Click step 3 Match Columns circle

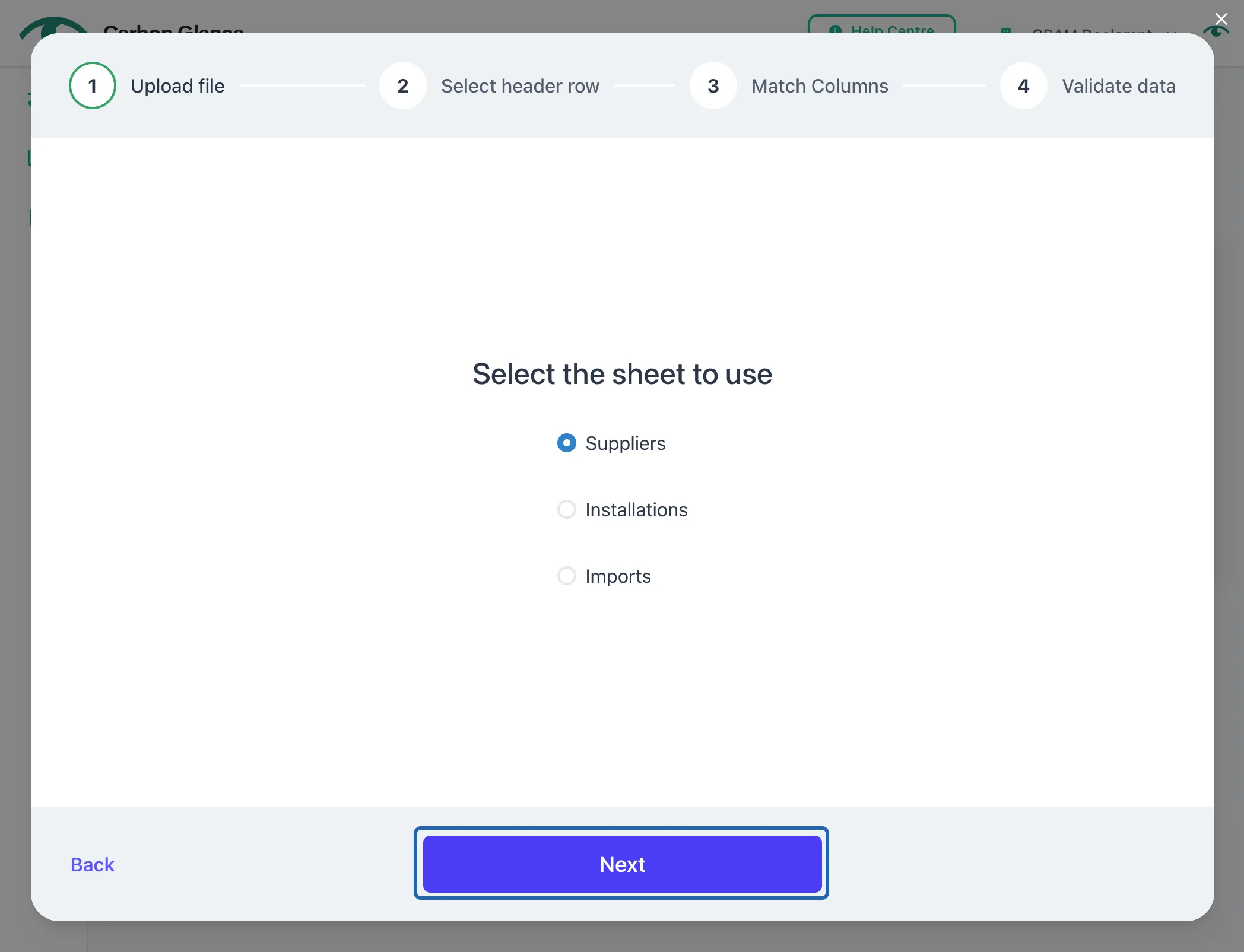713,85
